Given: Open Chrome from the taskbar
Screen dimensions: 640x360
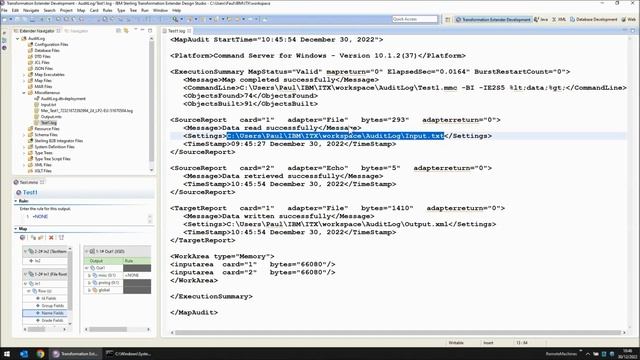Looking at the screenshot, I should pos(40,354).
